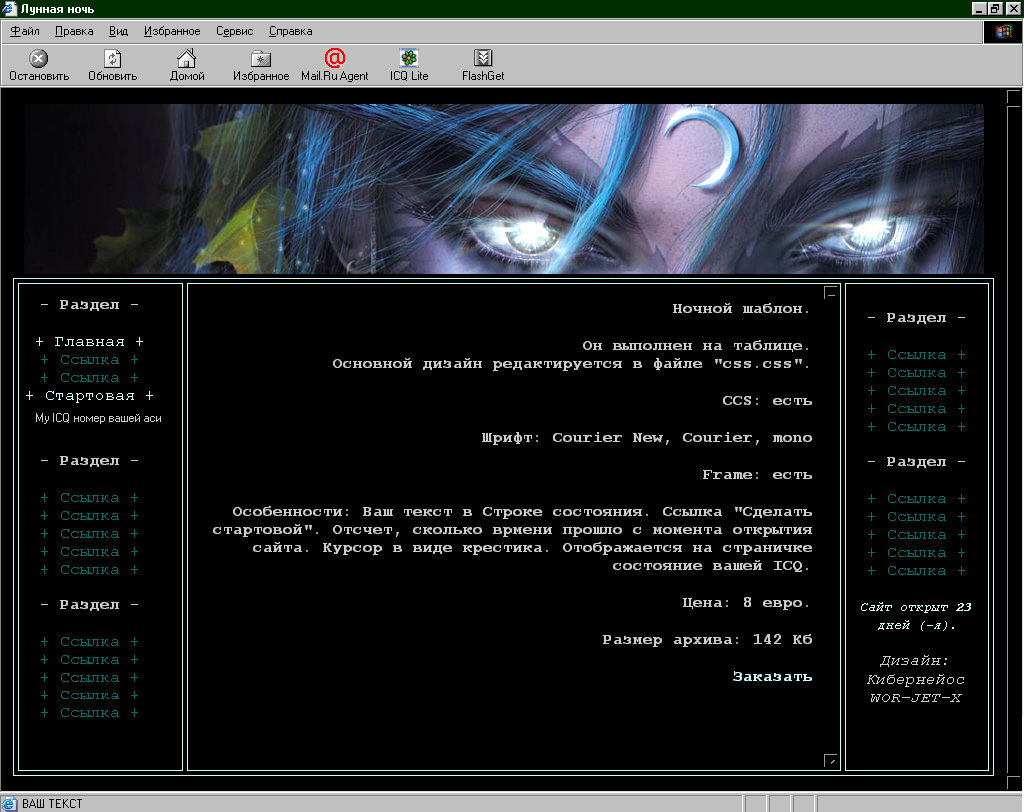This screenshot has height=812, width=1024.
Task: Open the Вид menu
Action: coord(118,31)
